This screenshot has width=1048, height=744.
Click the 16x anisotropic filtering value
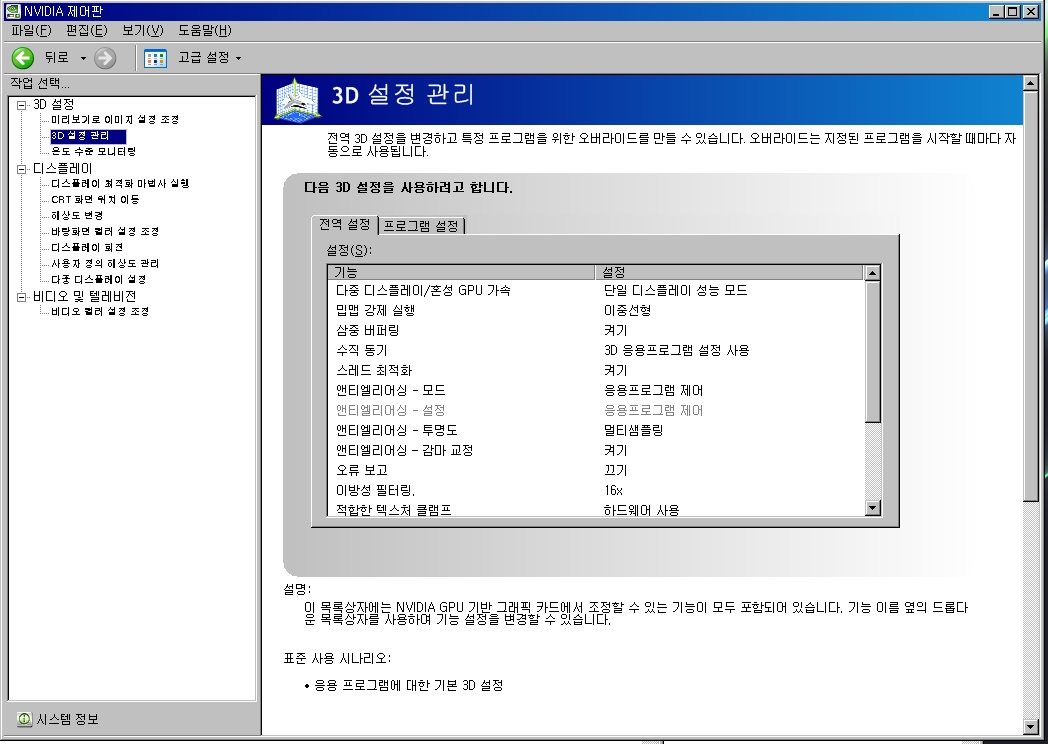[613, 491]
